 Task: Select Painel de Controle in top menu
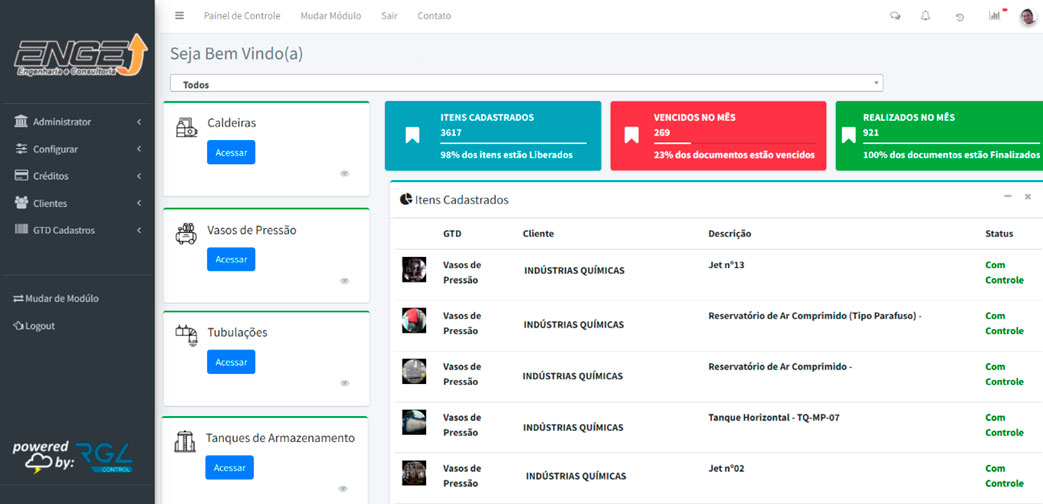click(242, 16)
